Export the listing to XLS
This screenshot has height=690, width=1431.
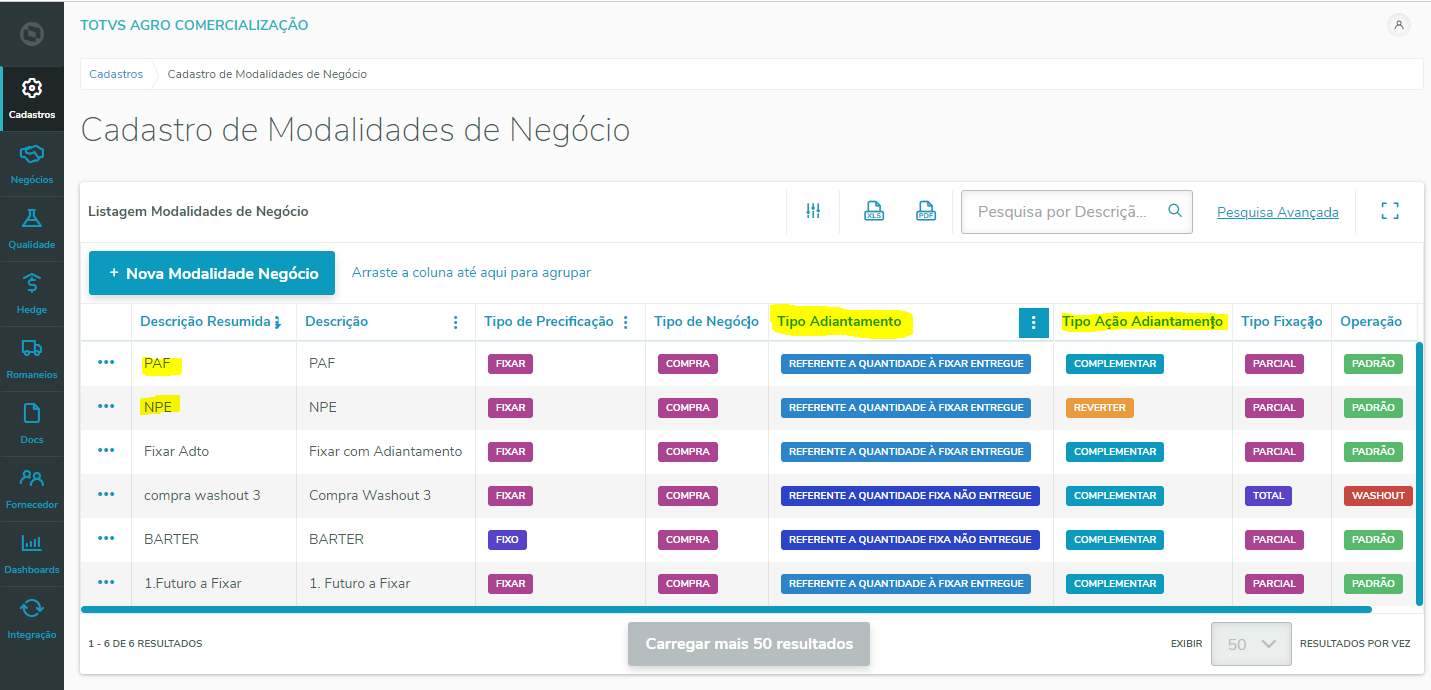click(874, 211)
